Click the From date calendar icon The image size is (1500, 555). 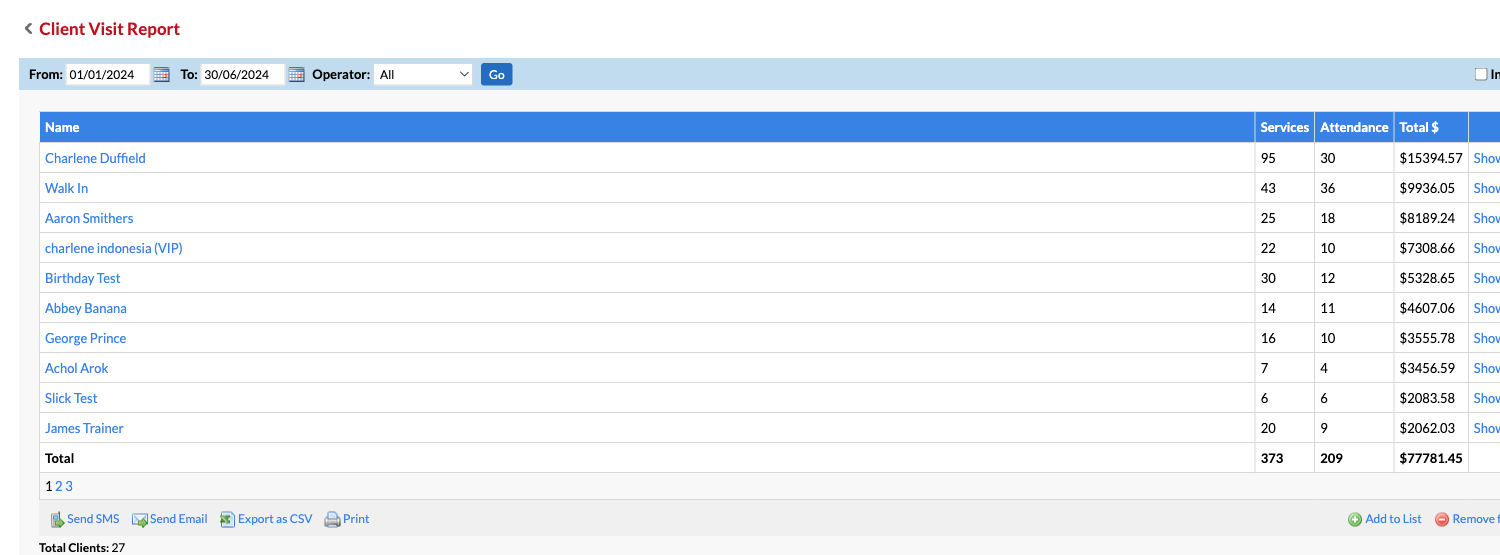coord(161,75)
